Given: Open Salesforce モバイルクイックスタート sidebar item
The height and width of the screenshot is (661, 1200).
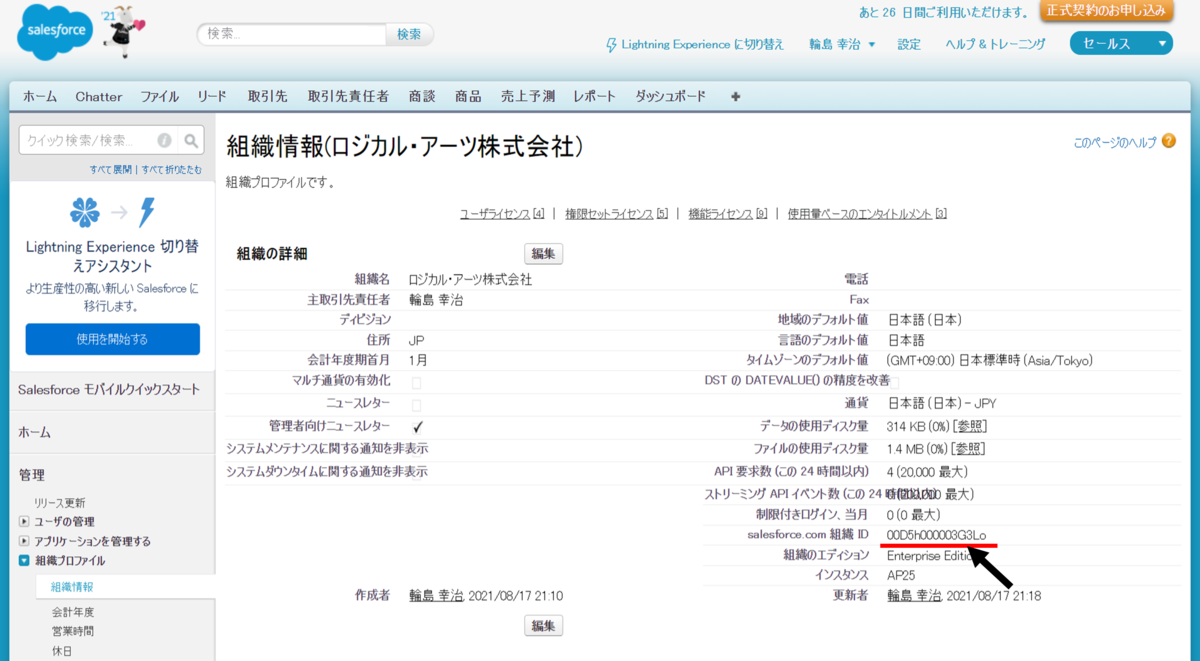Looking at the screenshot, I should coord(108,389).
